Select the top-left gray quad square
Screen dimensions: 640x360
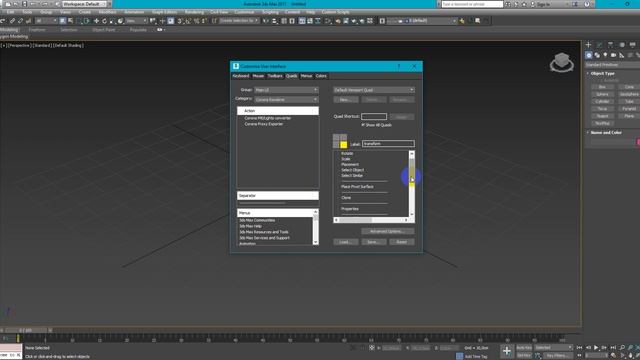tap(336, 137)
